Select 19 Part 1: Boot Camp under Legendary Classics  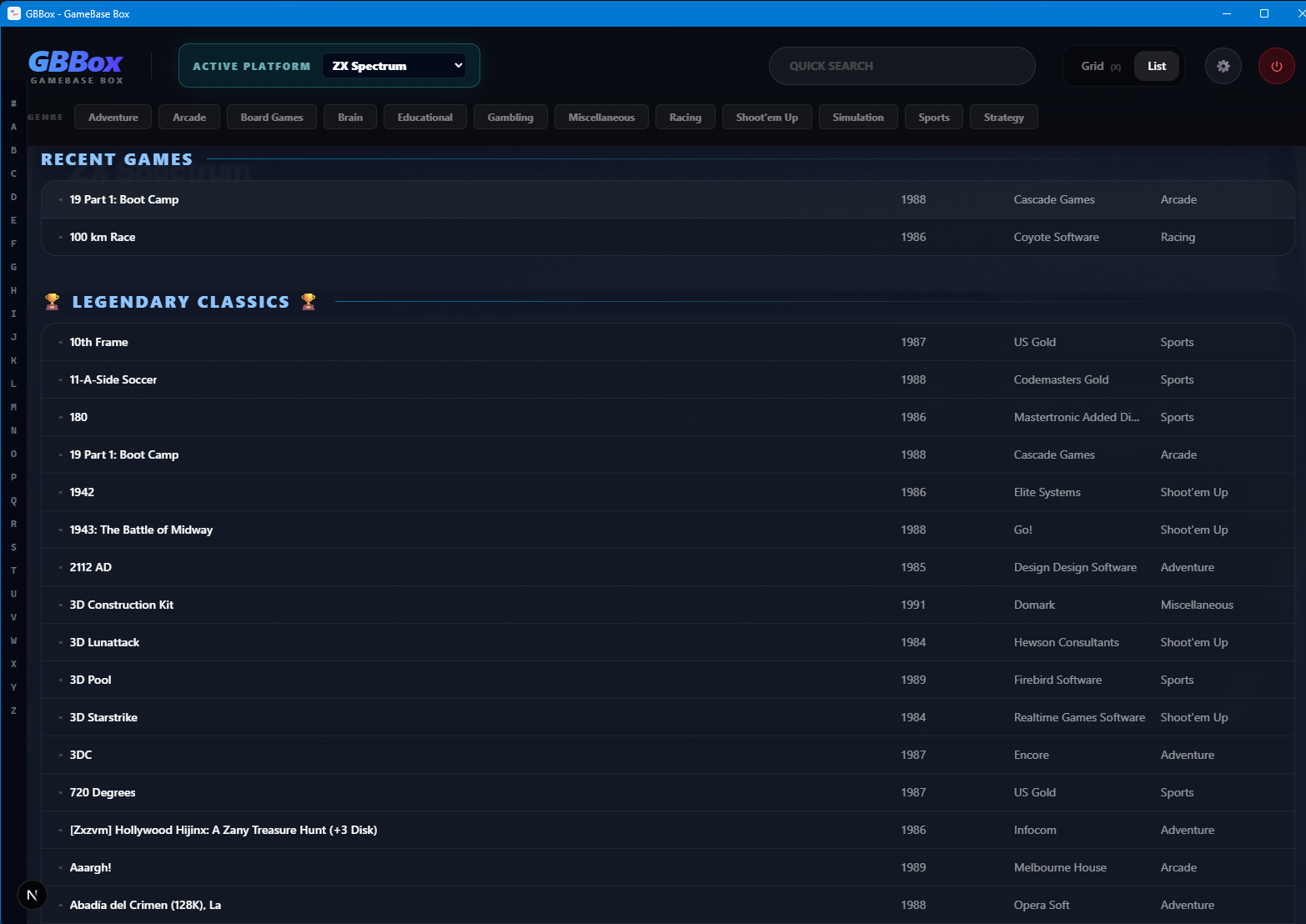point(667,454)
